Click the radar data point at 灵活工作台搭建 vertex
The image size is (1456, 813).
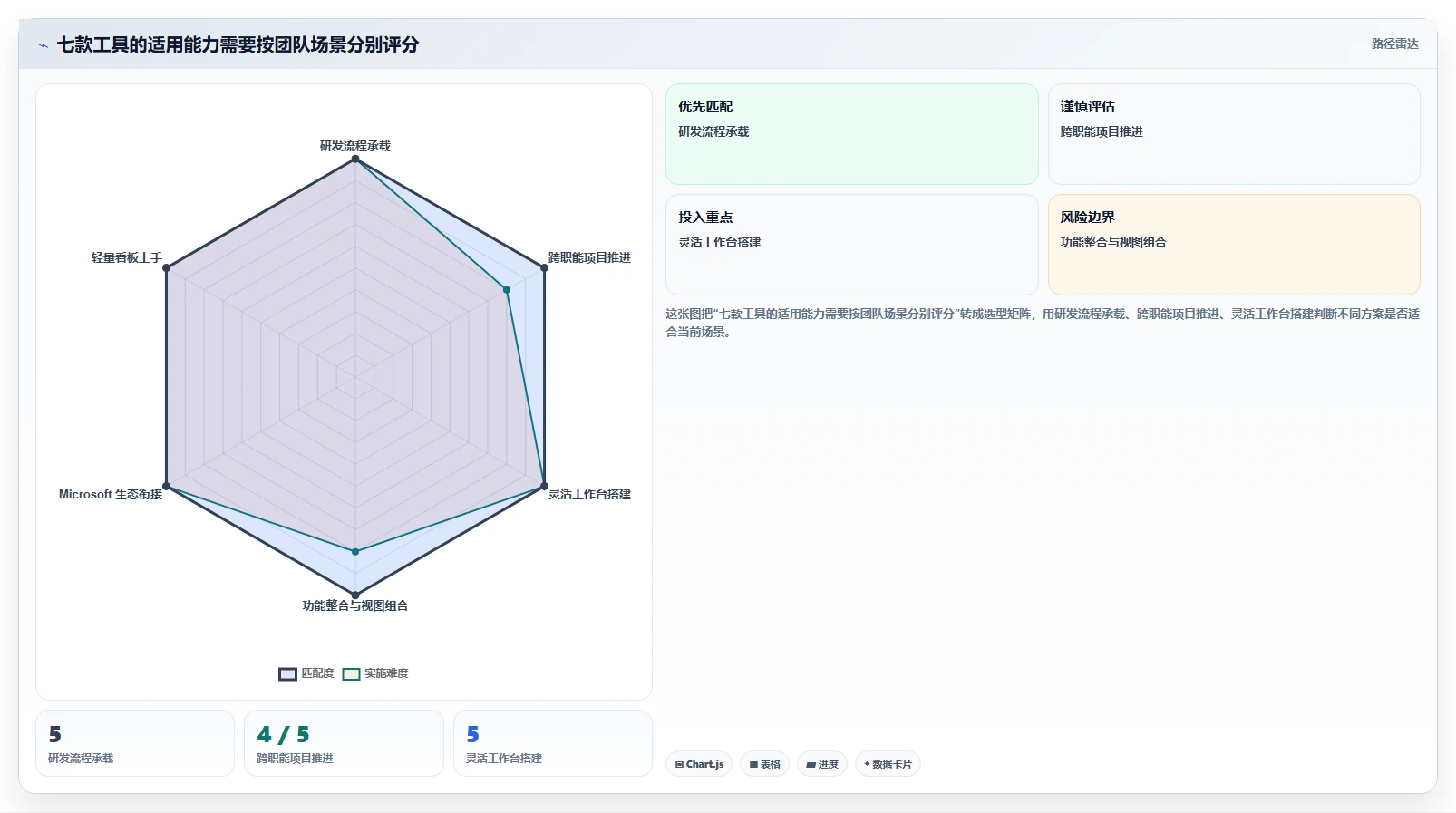544,486
